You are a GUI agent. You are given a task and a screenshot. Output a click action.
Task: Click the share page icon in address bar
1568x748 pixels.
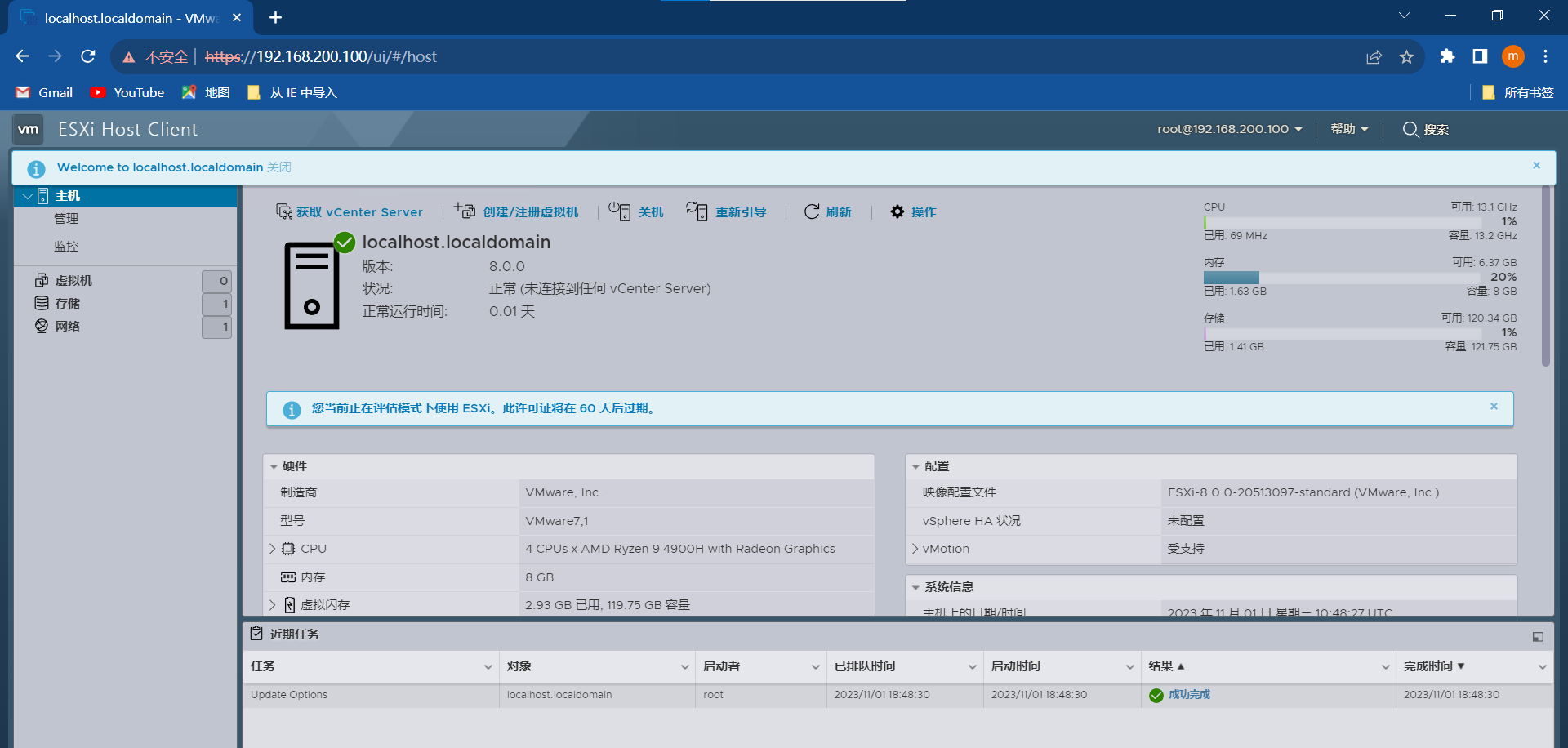pos(1374,56)
